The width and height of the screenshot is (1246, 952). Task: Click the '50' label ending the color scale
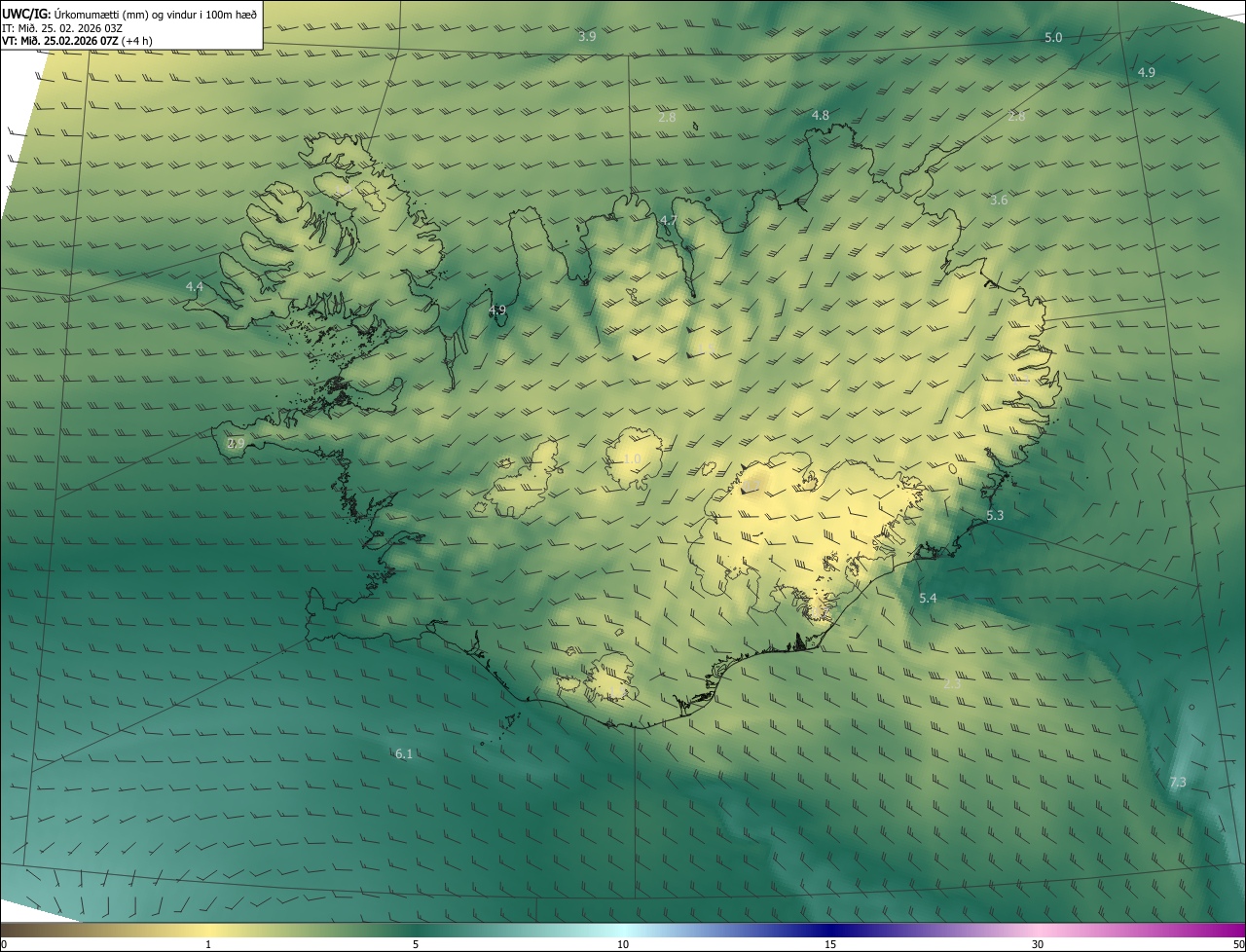tap(1238, 944)
